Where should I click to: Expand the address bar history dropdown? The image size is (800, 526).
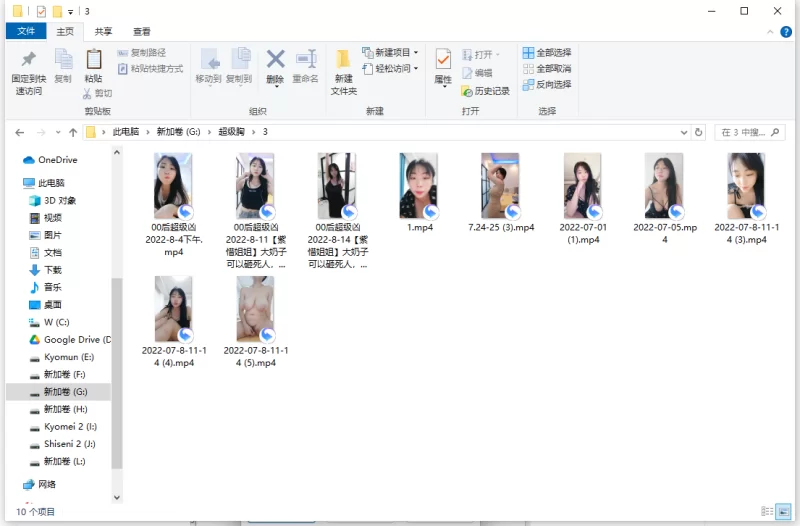(x=684, y=133)
